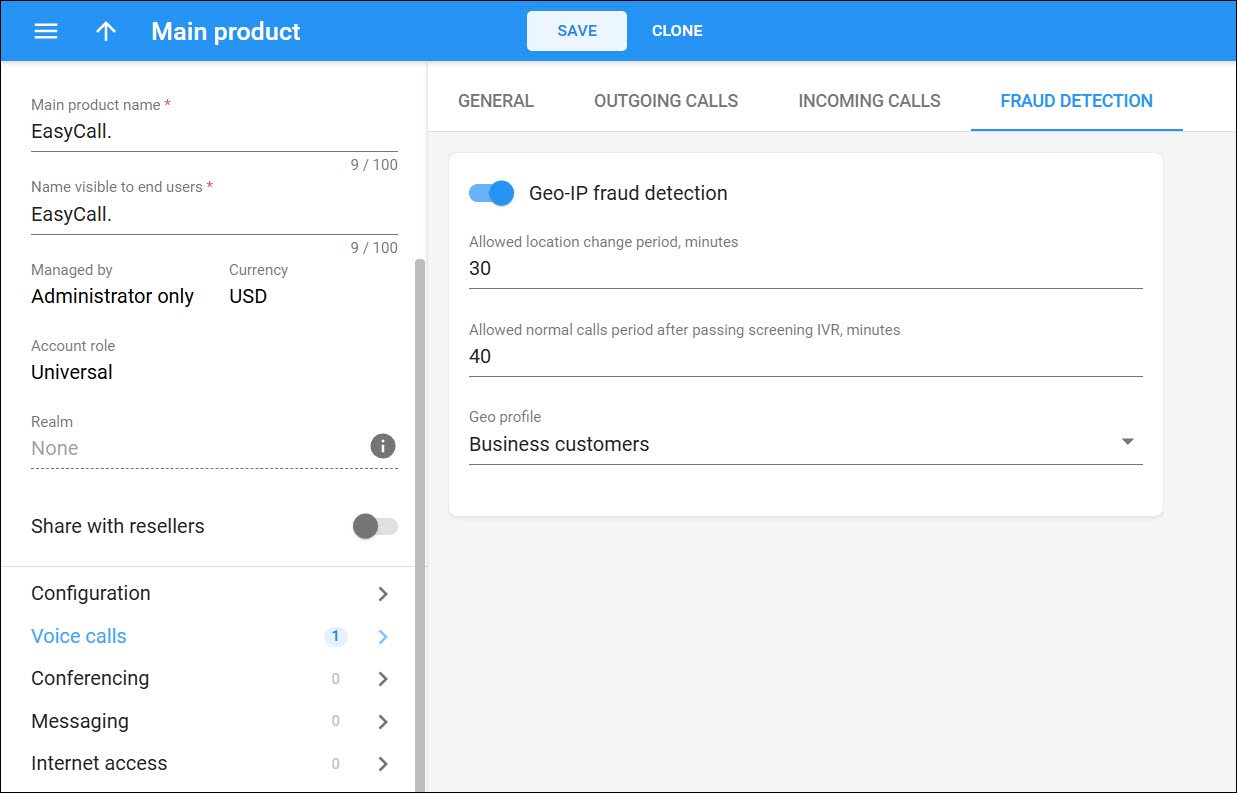Select Configuration in the side menu

coord(91,593)
